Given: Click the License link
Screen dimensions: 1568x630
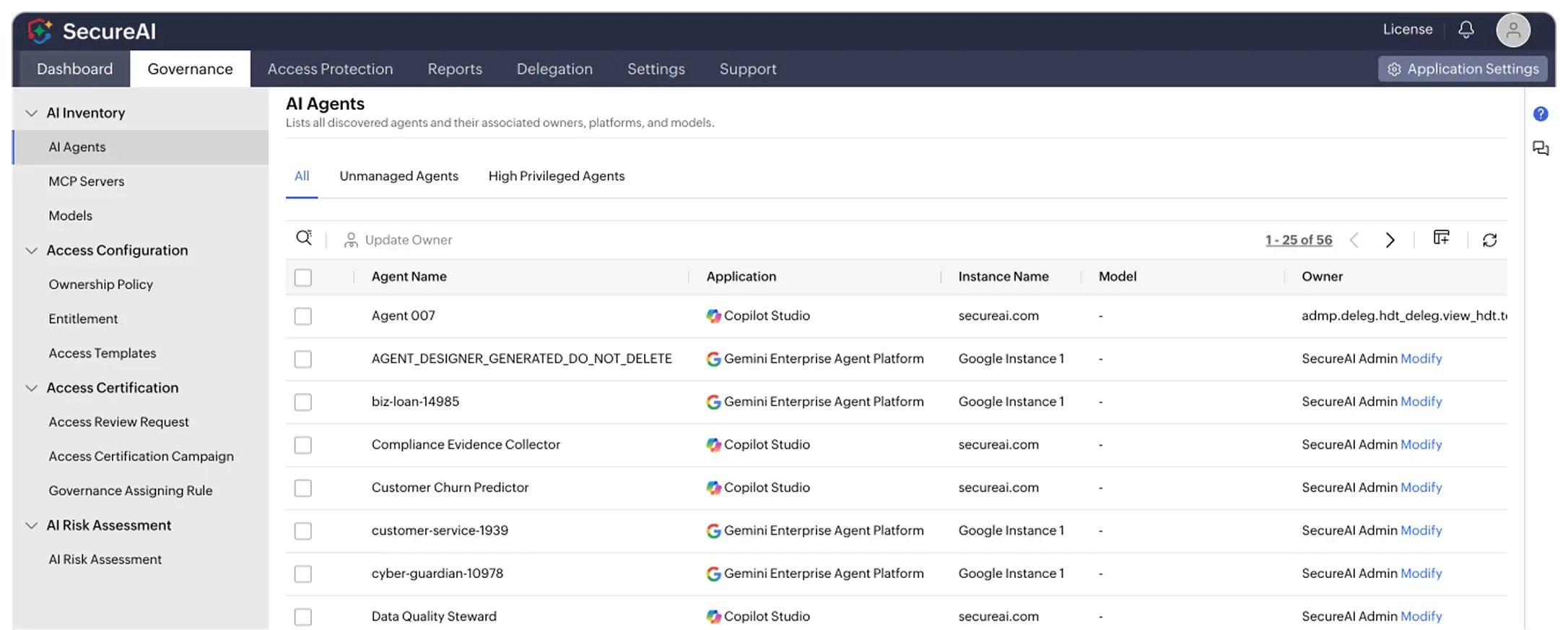Looking at the screenshot, I should [1408, 30].
